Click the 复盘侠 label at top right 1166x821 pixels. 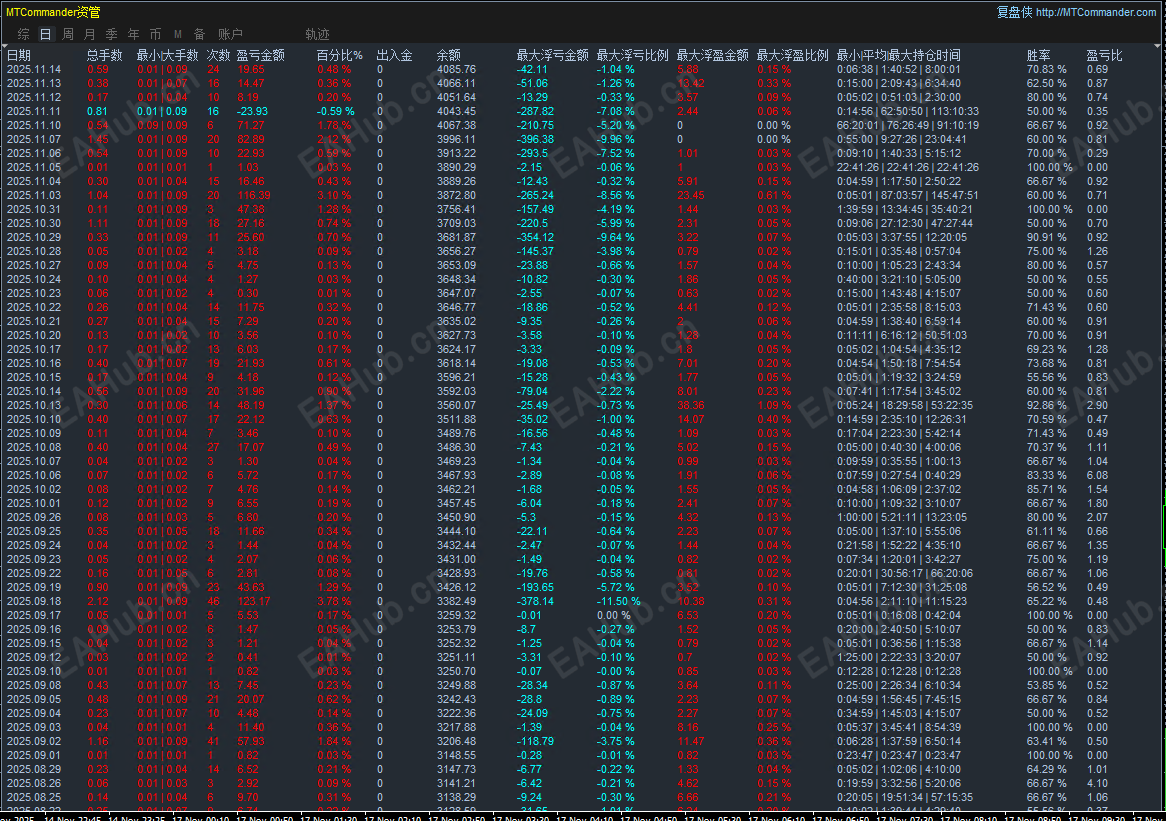point(1014,12)
